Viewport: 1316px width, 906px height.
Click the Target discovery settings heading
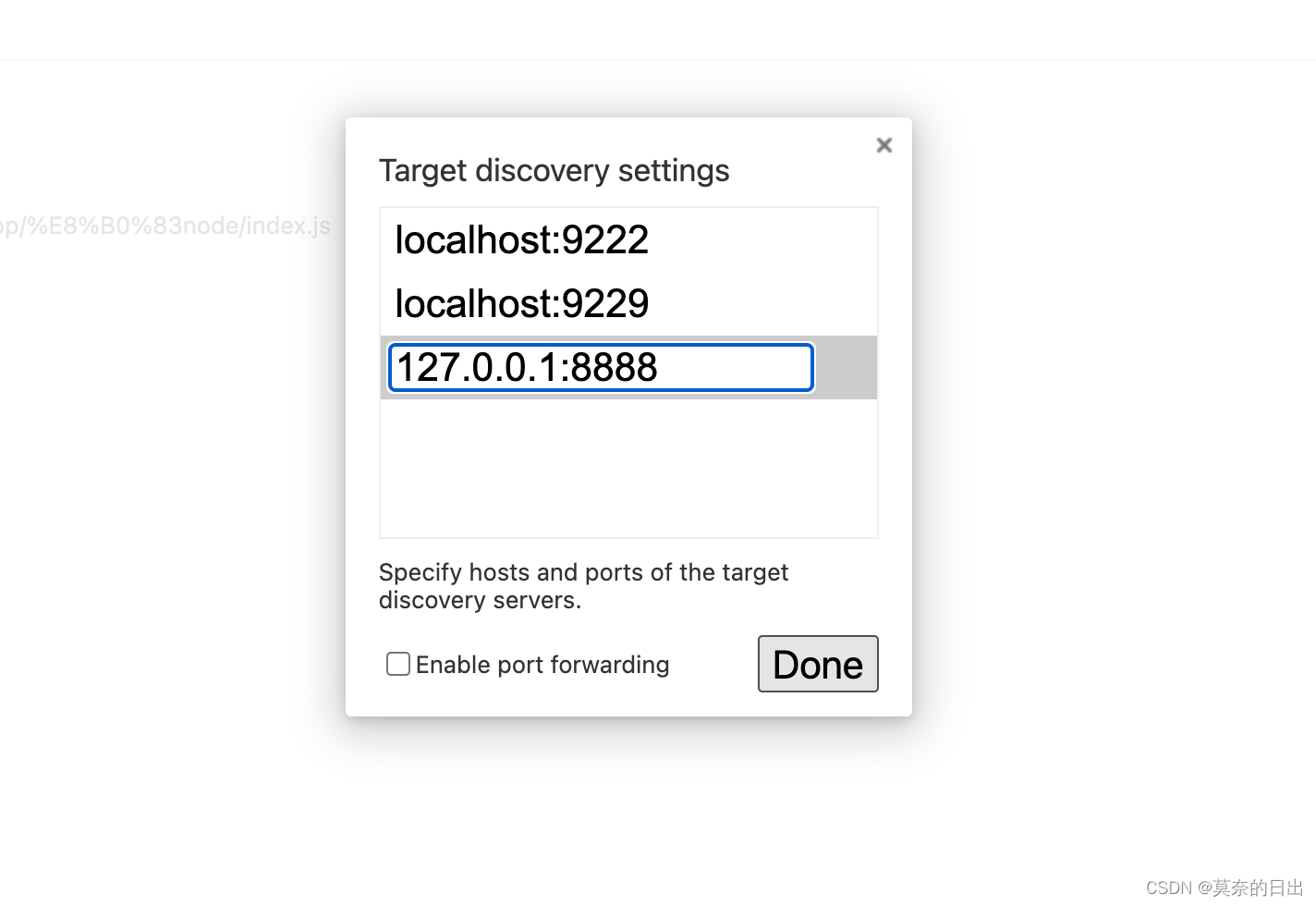click(x=554, y=171)
